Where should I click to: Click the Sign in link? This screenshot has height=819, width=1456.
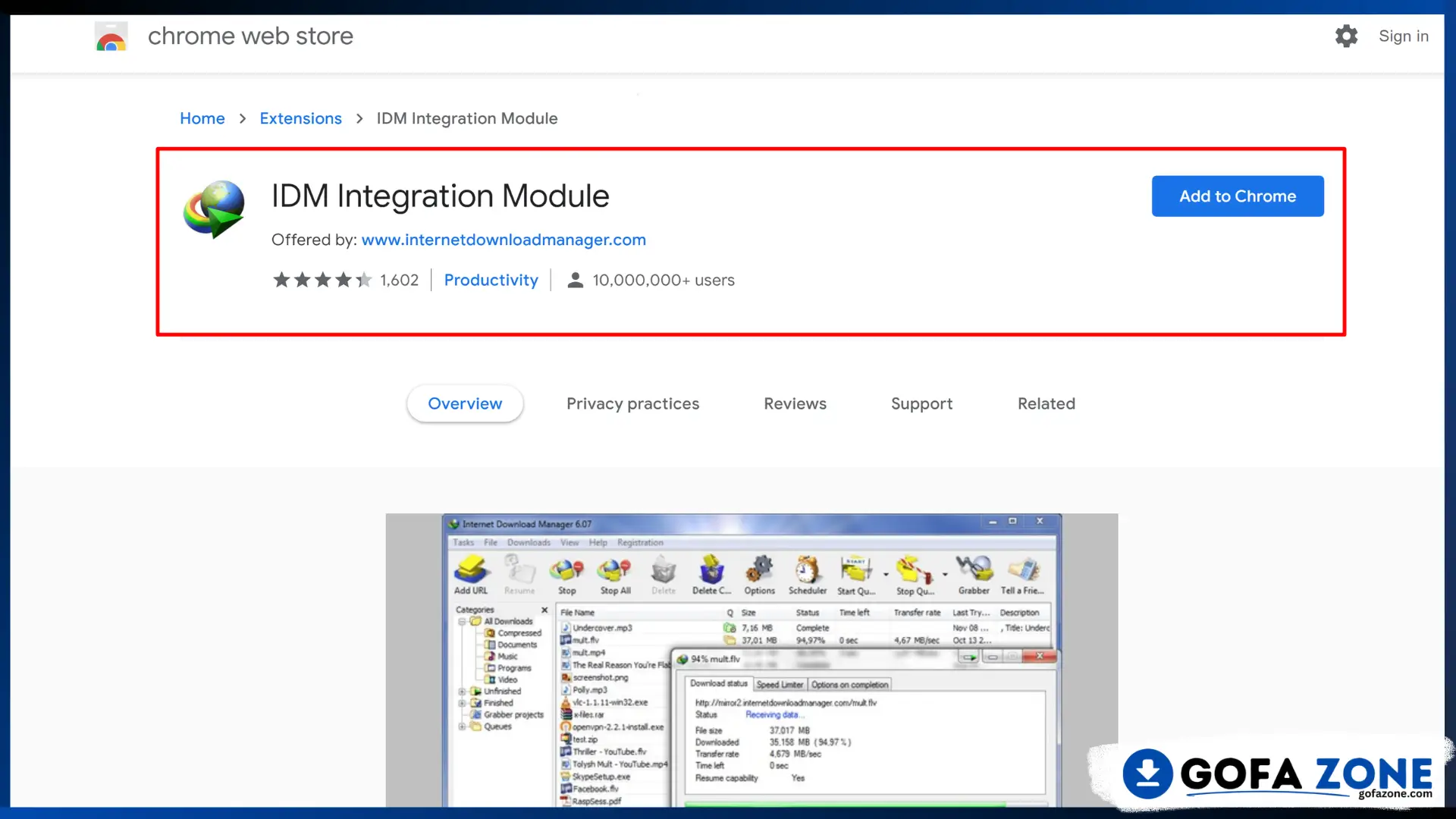(x=1403, y=36)
